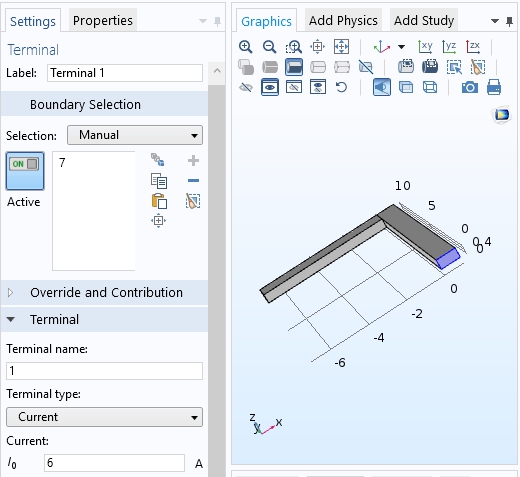The height and width of the screenshot is (477, 520).
Task: Open the Add Physics tab
Action: [343, 21]
